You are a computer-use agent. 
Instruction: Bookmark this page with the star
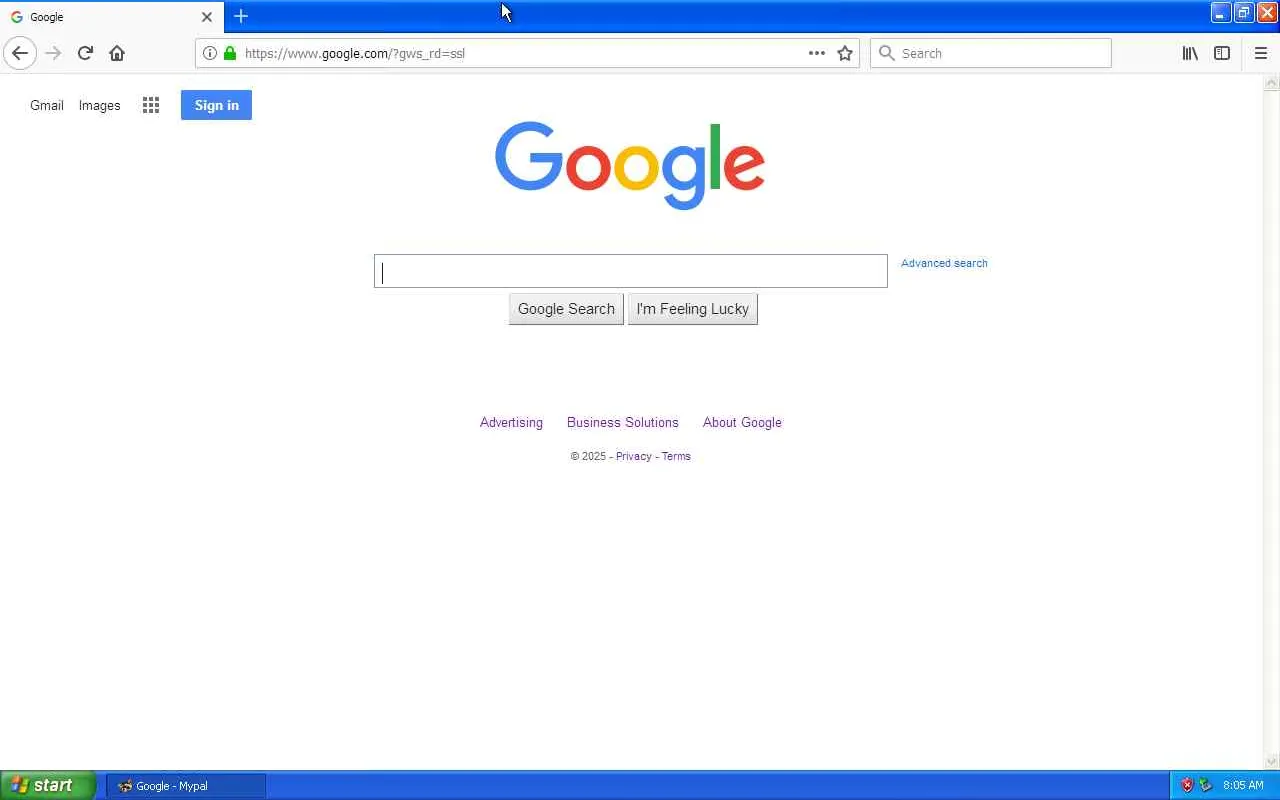pyautogui.click(x=845, y=53)
